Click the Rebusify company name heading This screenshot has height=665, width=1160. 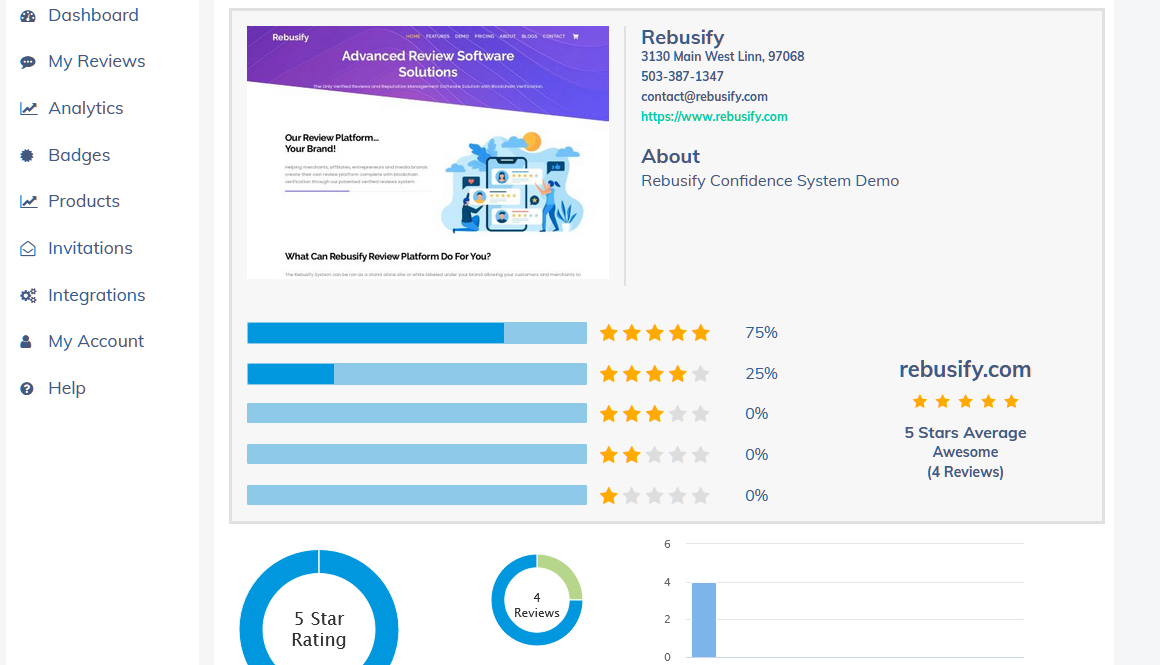tap(682, 37)
